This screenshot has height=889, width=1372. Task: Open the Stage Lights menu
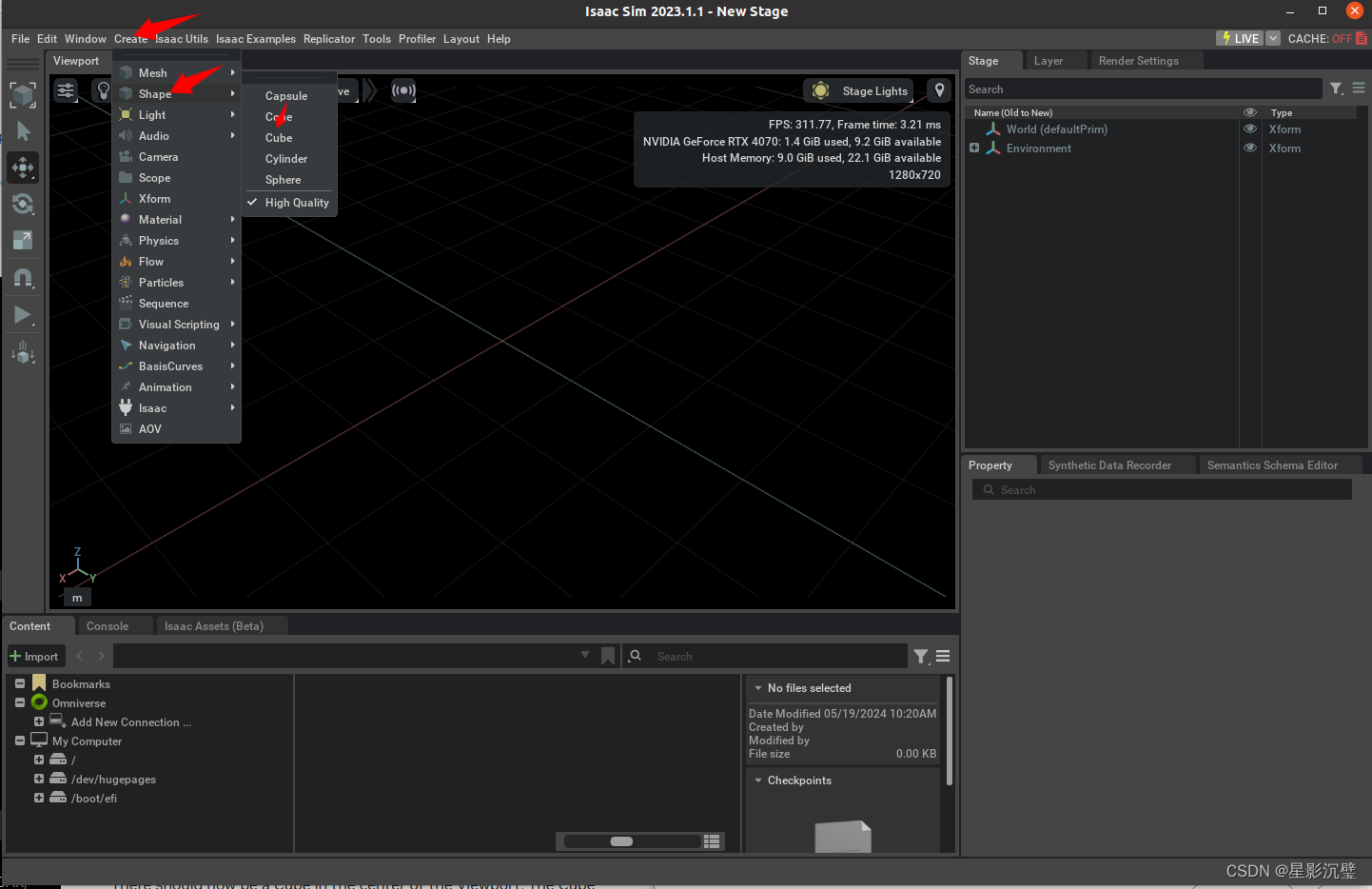coord(861,90)
